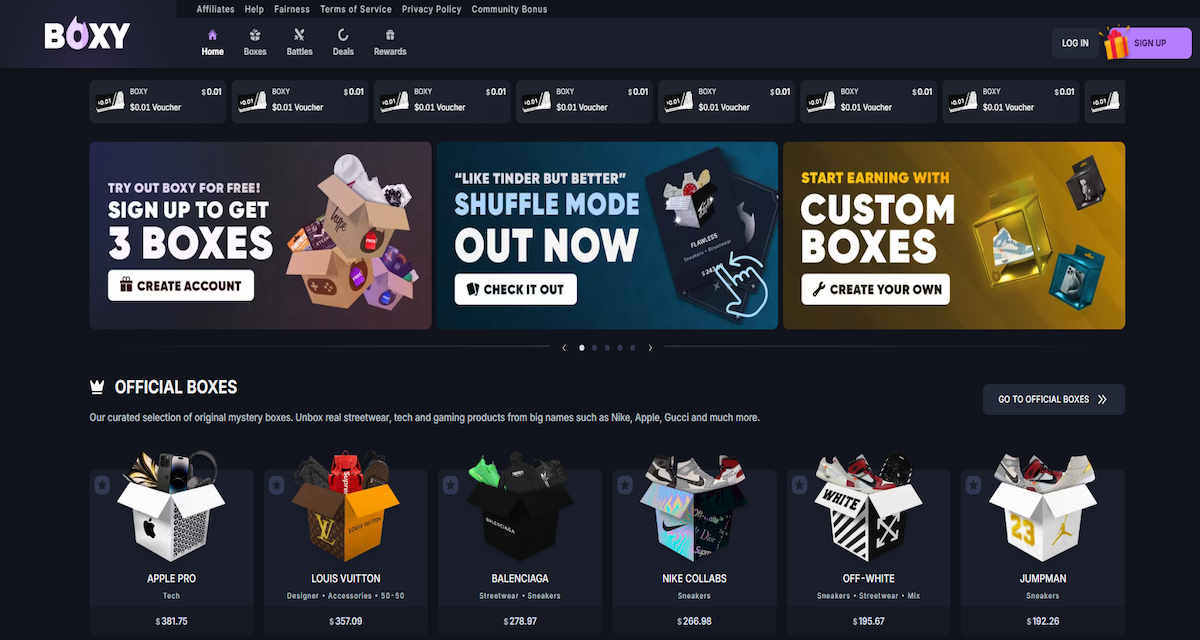Go to previous banner slide arrow

(x=564, y=348)
